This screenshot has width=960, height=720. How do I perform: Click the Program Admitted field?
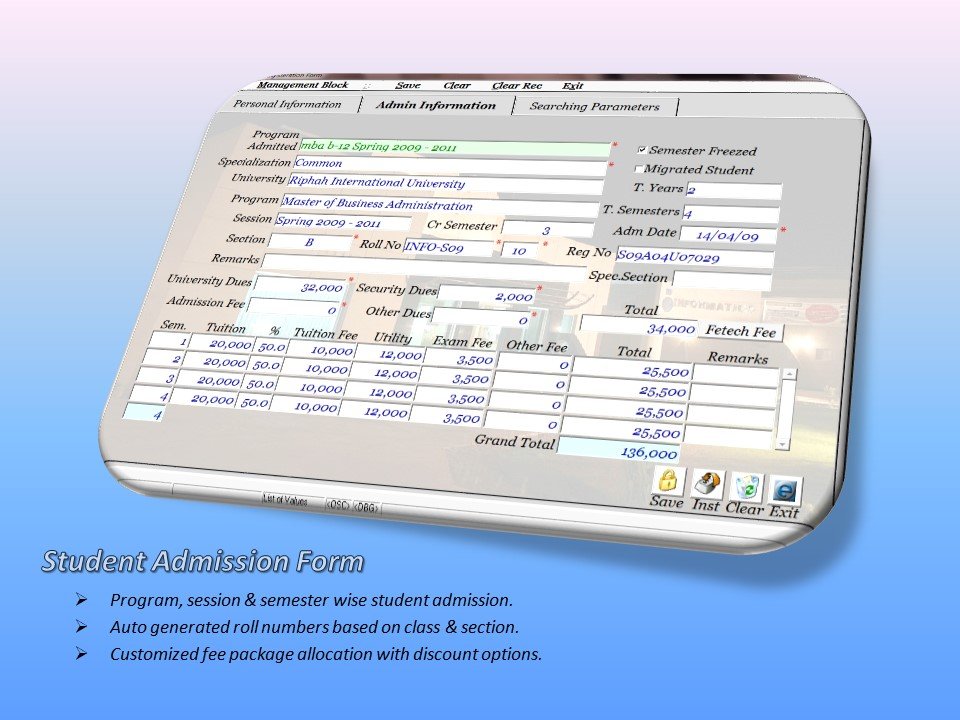tap(454, 147)
